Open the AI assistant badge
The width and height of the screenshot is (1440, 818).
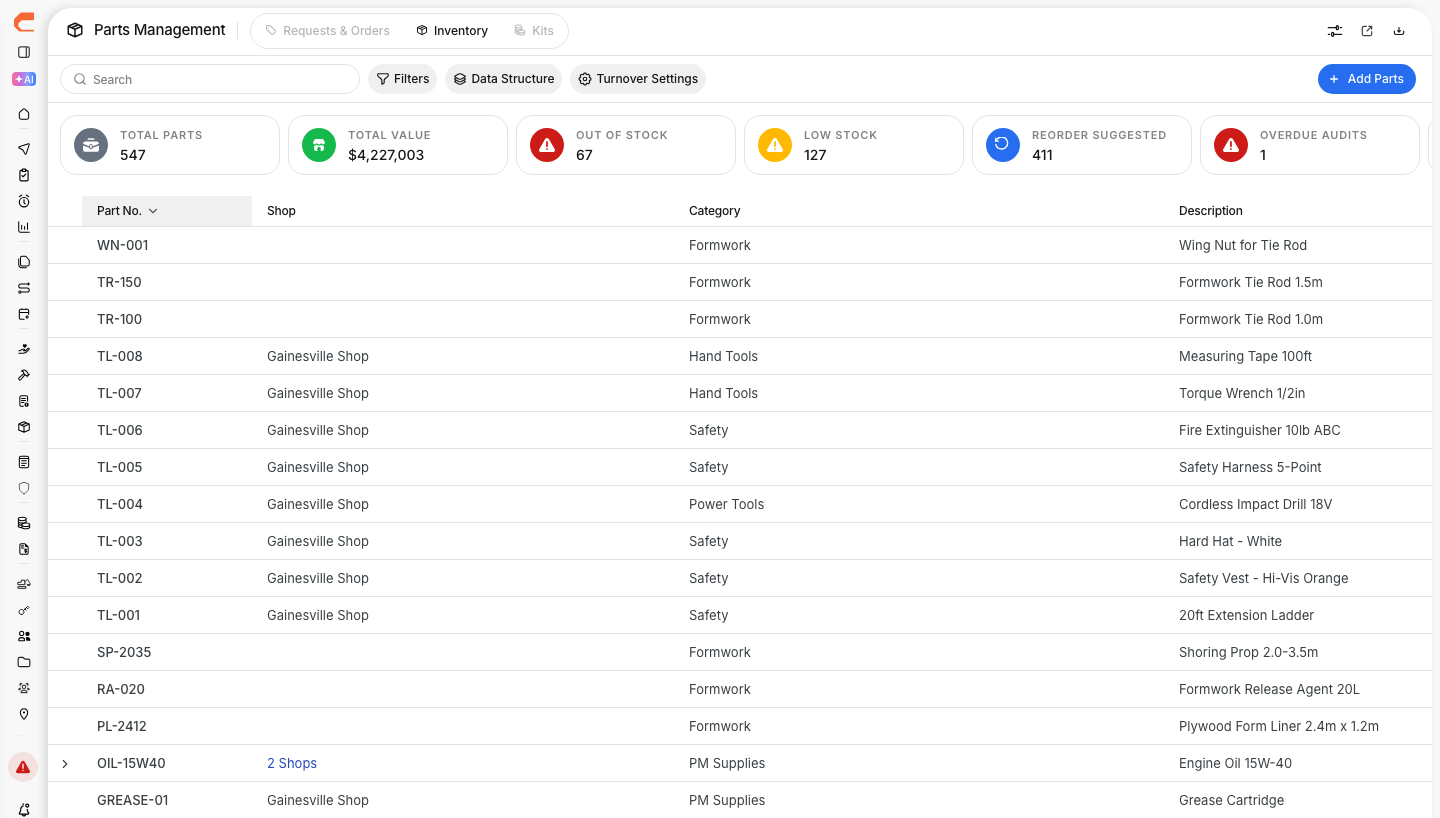tap(24, 79)
